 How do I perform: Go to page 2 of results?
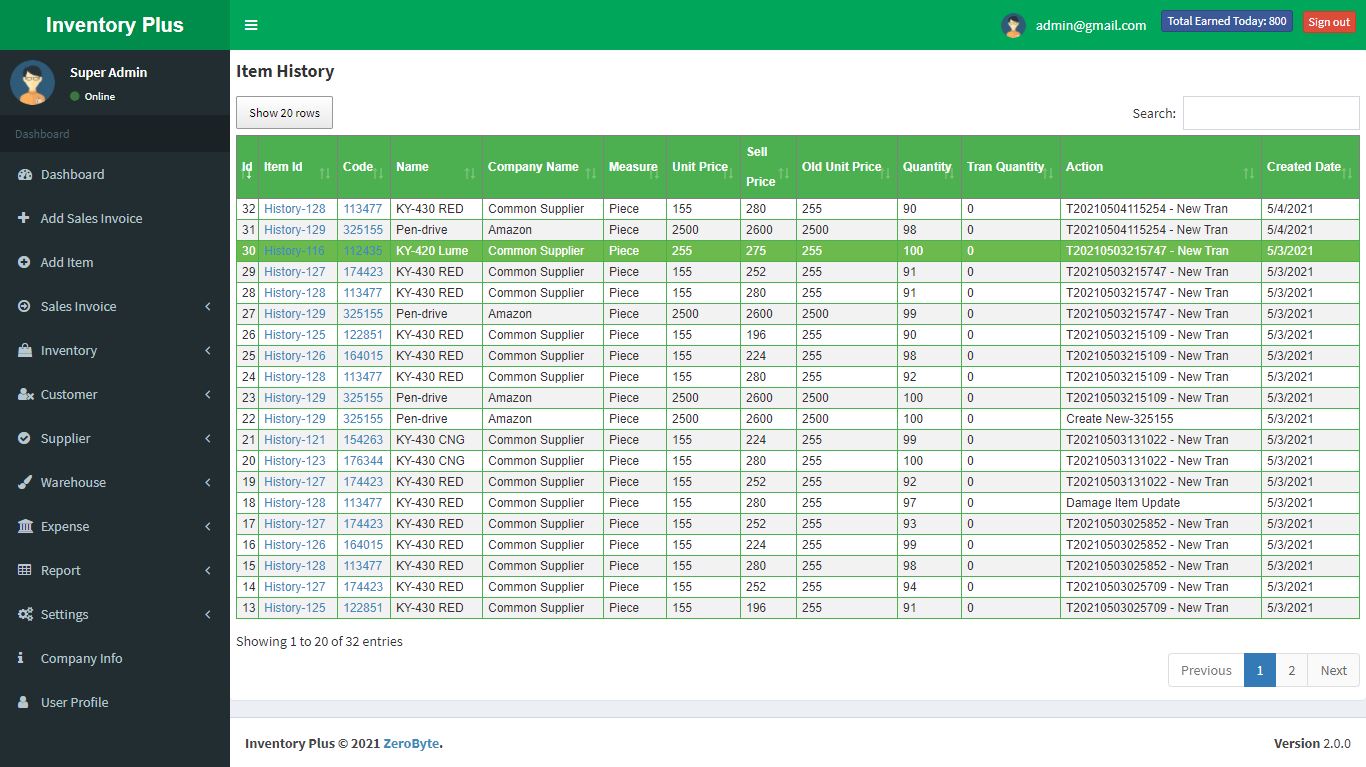[x=1291, y=670]
